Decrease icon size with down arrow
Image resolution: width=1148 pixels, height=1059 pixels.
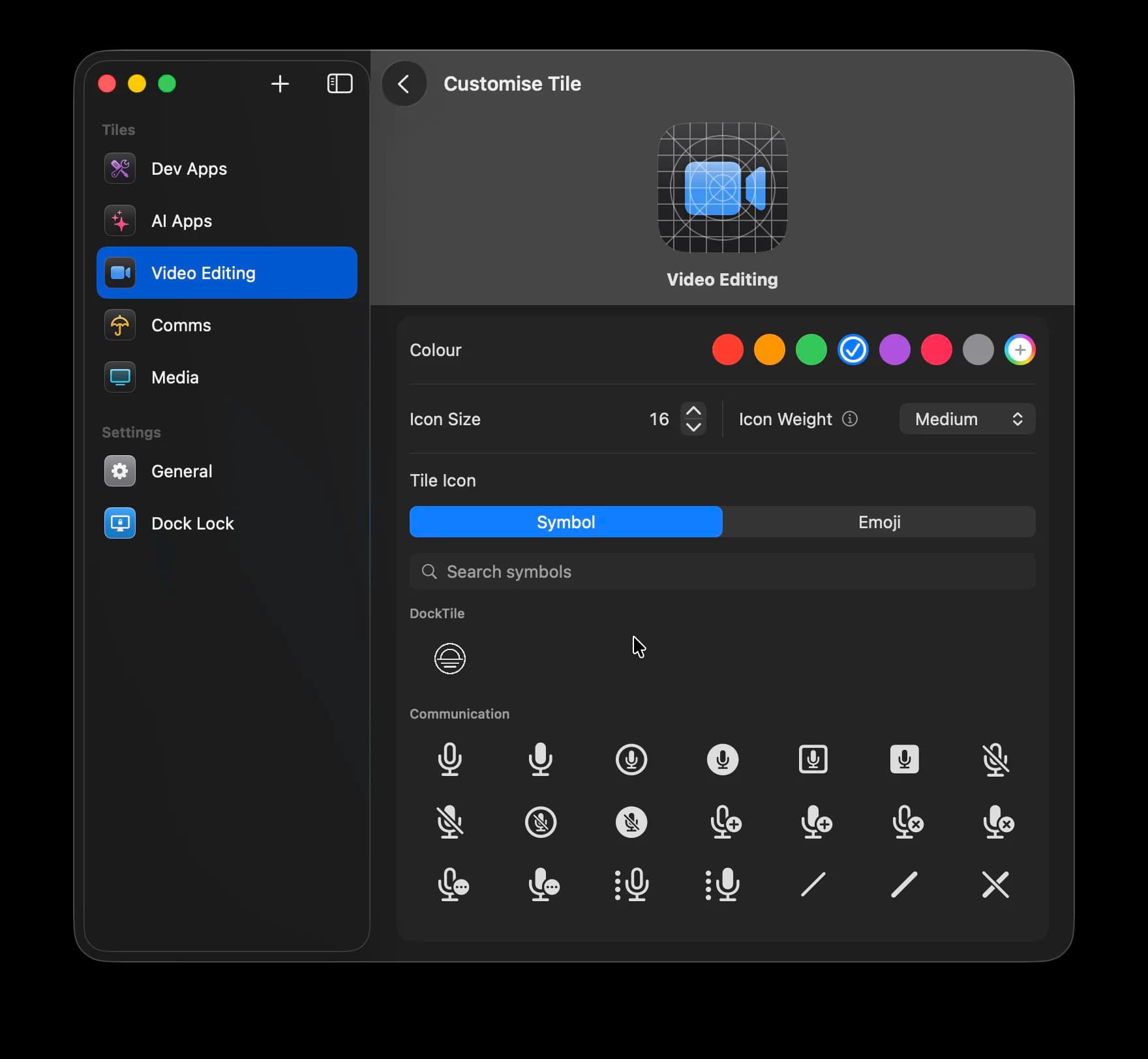[x=694, y=426]
